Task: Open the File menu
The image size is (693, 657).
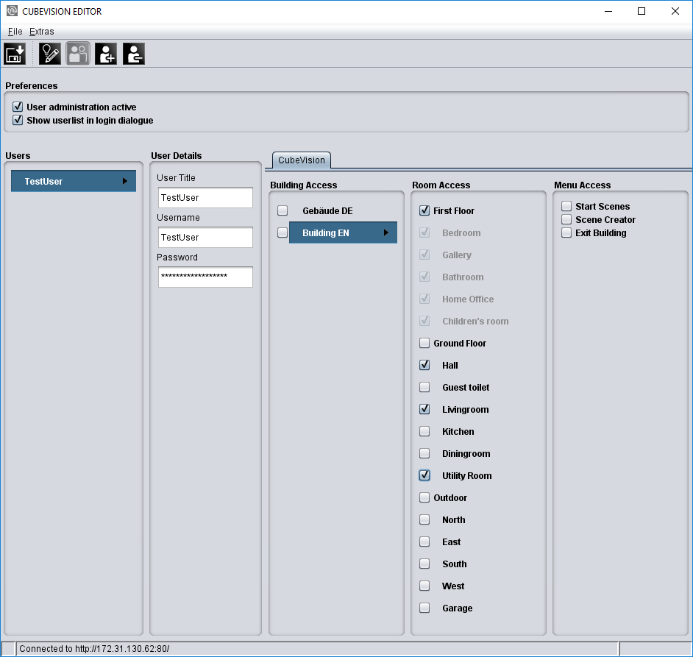Action: click(15, 31)
